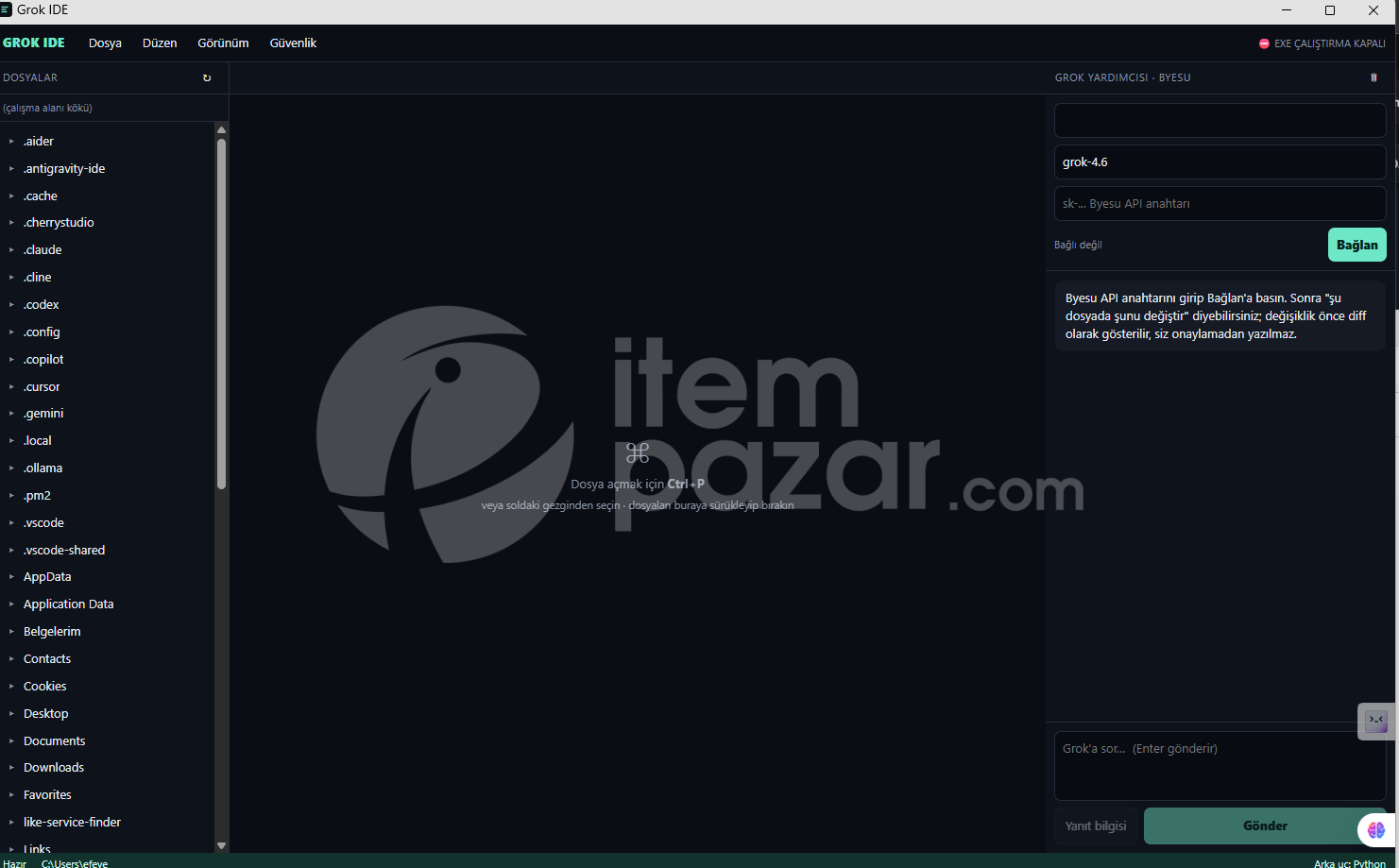Click the empty field above the grok-4.6 box
Image resolution: width=1399 pixels, height=868 pixels.
1220,121
